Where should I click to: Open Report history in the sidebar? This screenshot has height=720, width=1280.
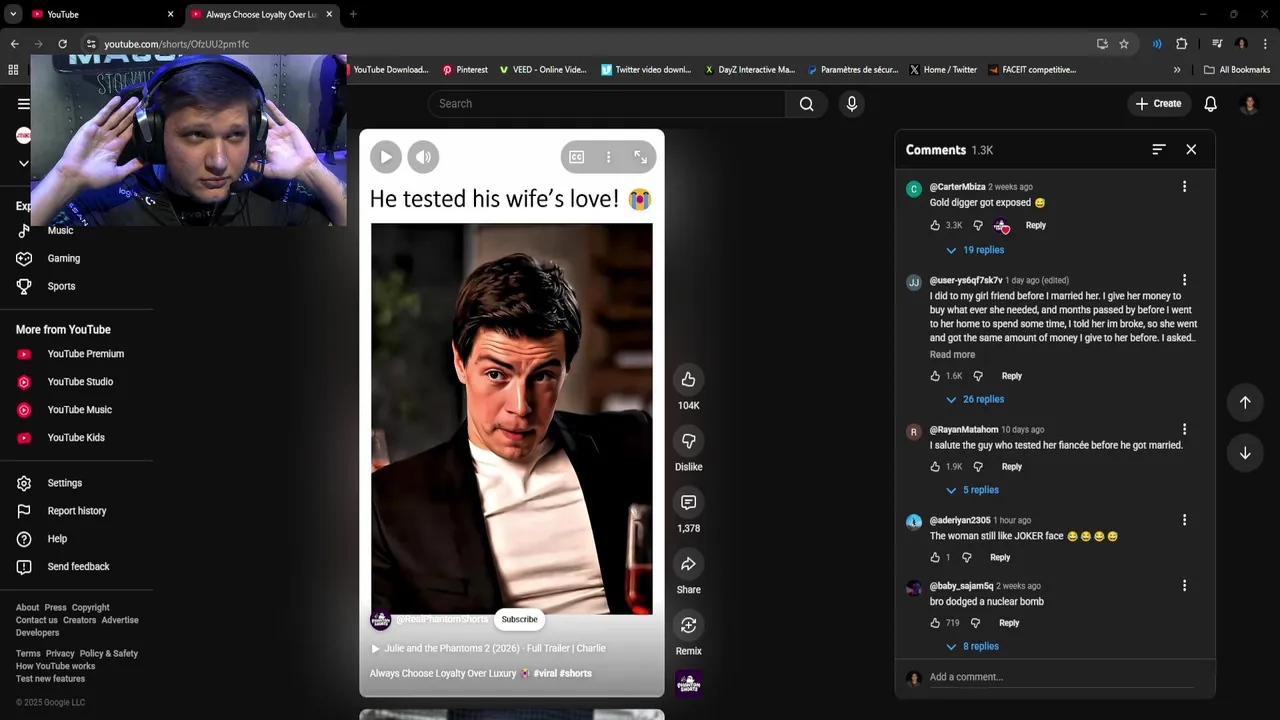[x=76, y=511]
